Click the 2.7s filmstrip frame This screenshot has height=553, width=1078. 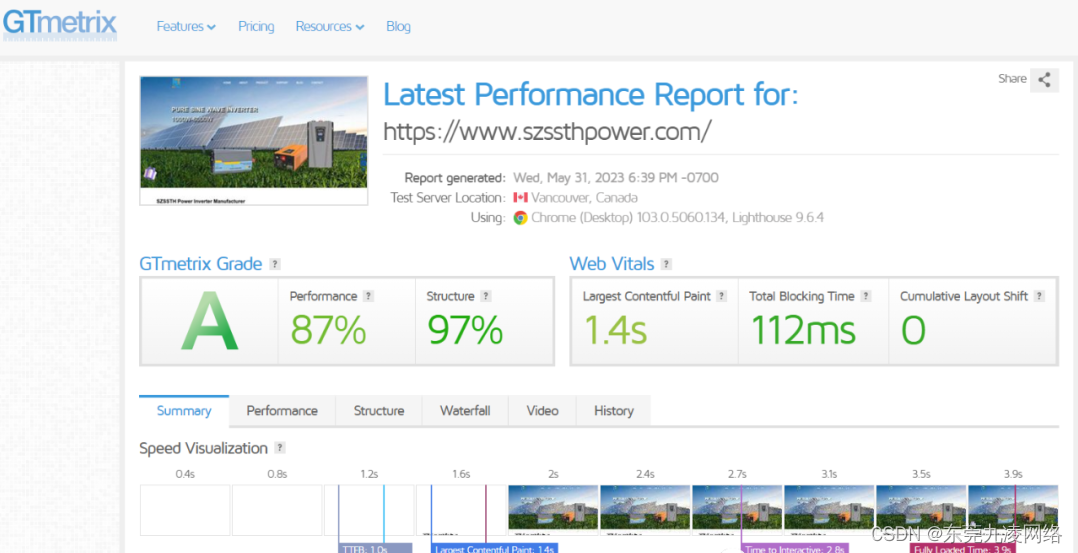coord(737,510)
